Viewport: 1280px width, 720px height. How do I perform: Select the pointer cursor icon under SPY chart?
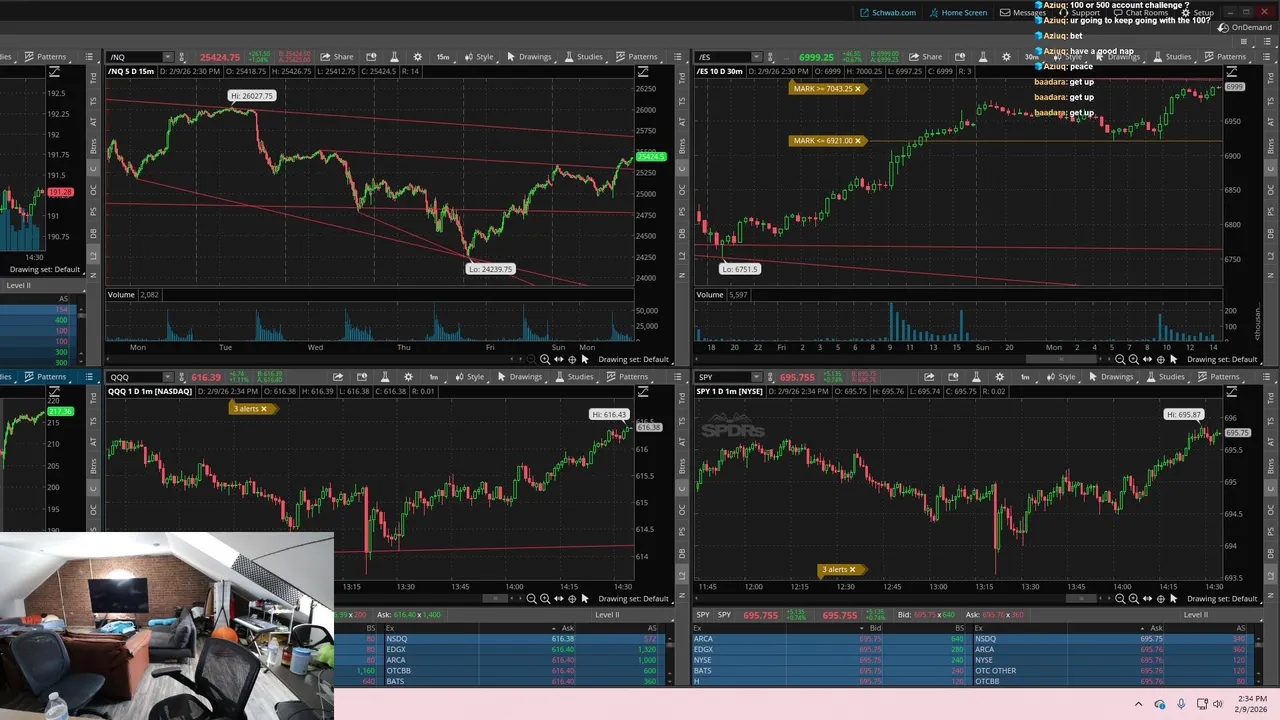pos(1173,598)
